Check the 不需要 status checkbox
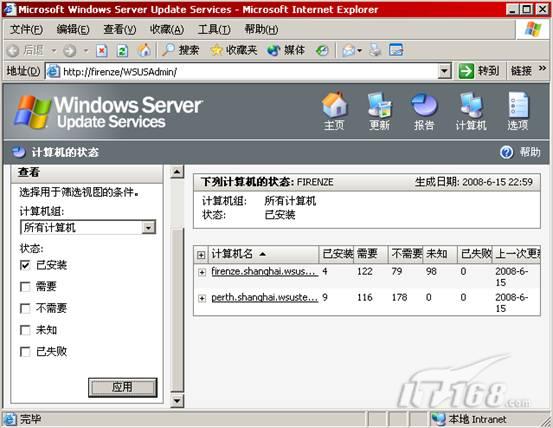The height and width of the screenshot is (428, 553). tap(25, 308)
